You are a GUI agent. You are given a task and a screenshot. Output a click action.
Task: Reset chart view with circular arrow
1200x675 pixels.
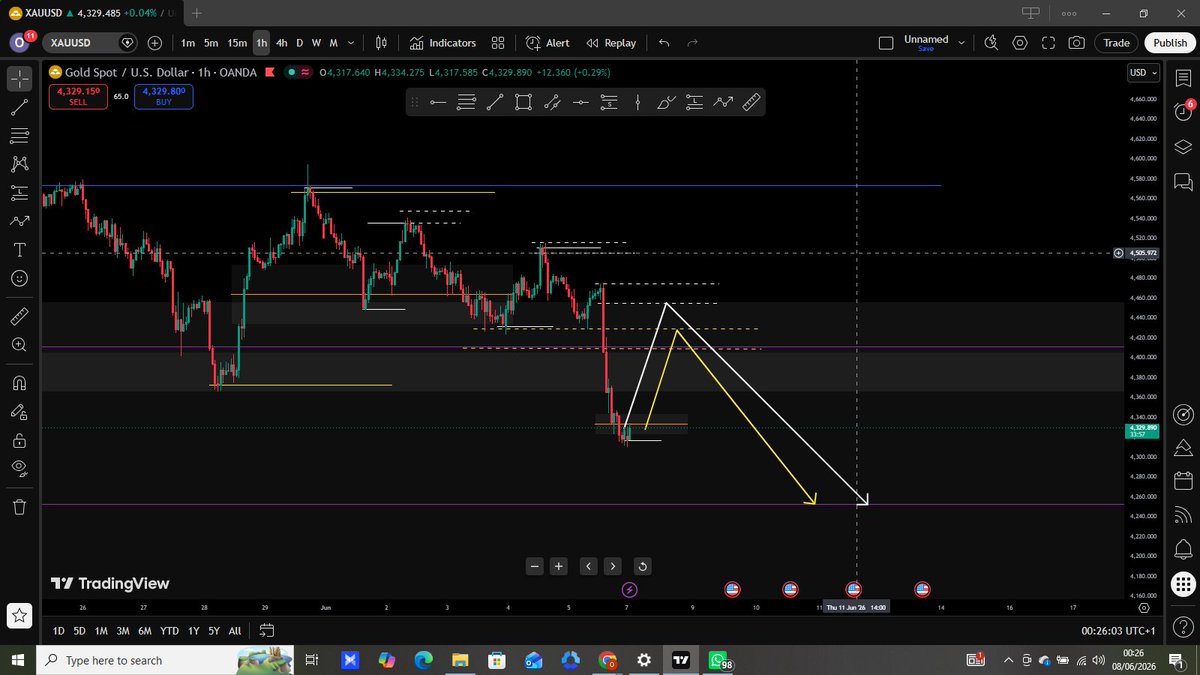[642, 566]
